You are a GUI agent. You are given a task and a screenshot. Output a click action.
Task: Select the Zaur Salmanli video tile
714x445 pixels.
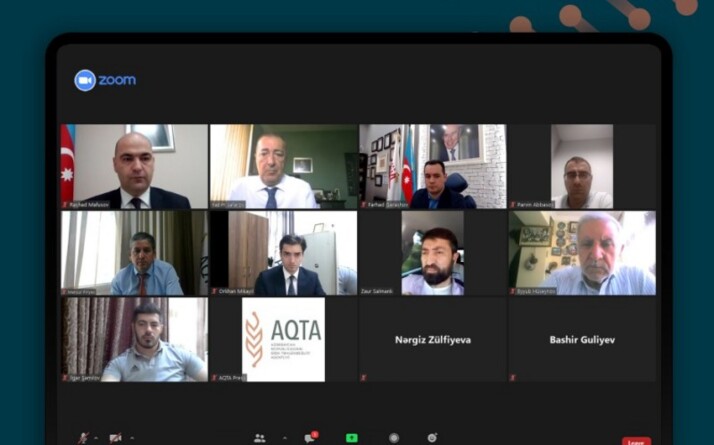coord(433,253)
